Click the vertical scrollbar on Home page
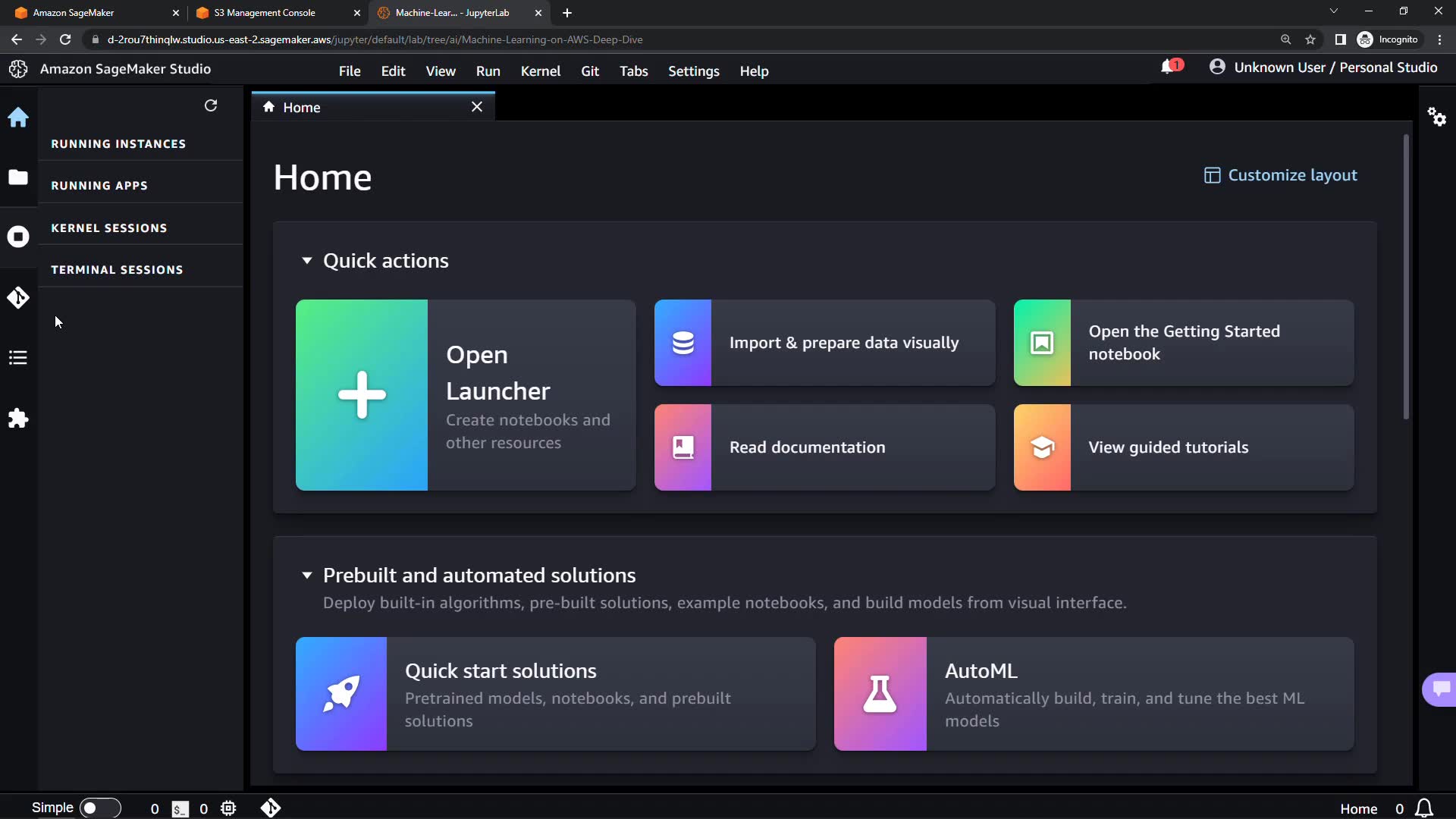 pos(1405,277)
